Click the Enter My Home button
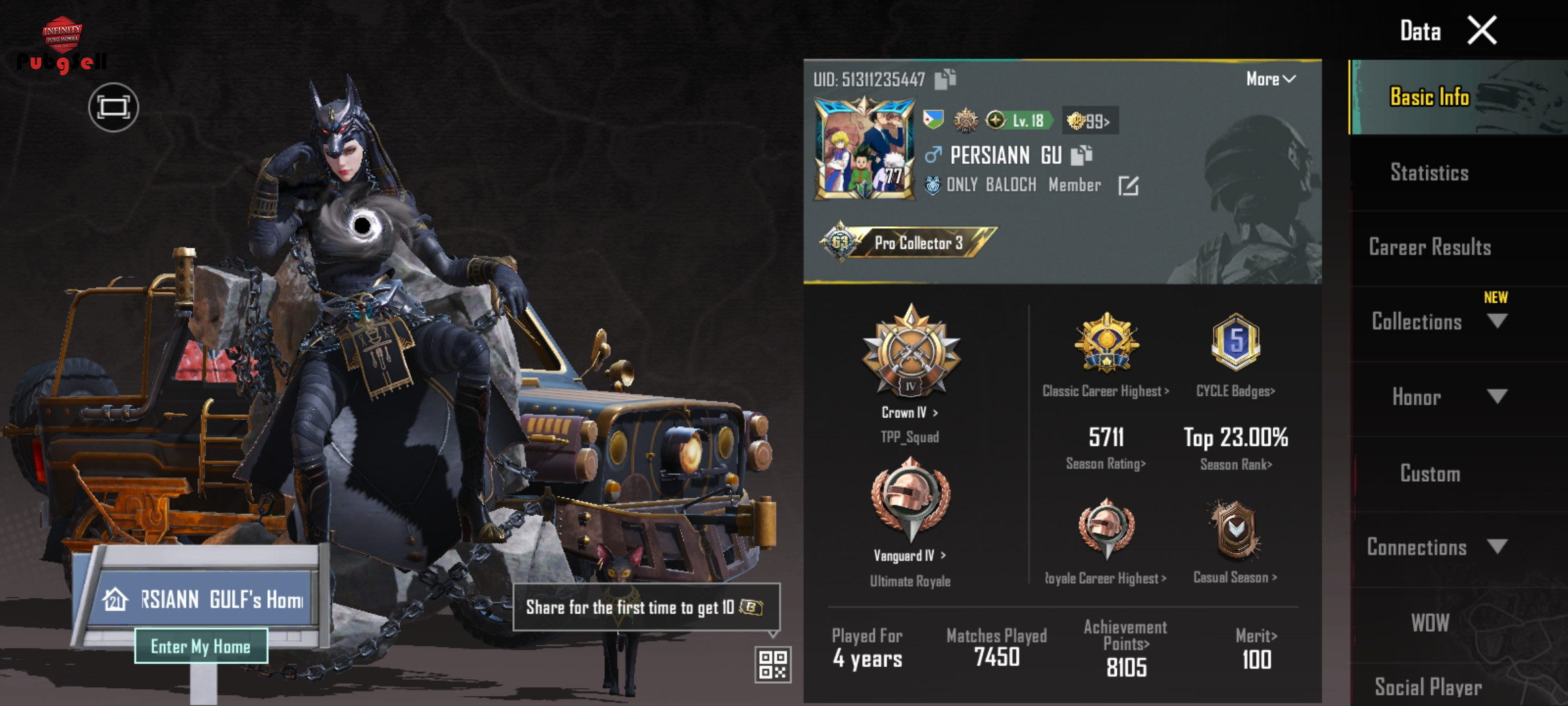The width and height of the screenshot is (1568, 706). [201, 646]
